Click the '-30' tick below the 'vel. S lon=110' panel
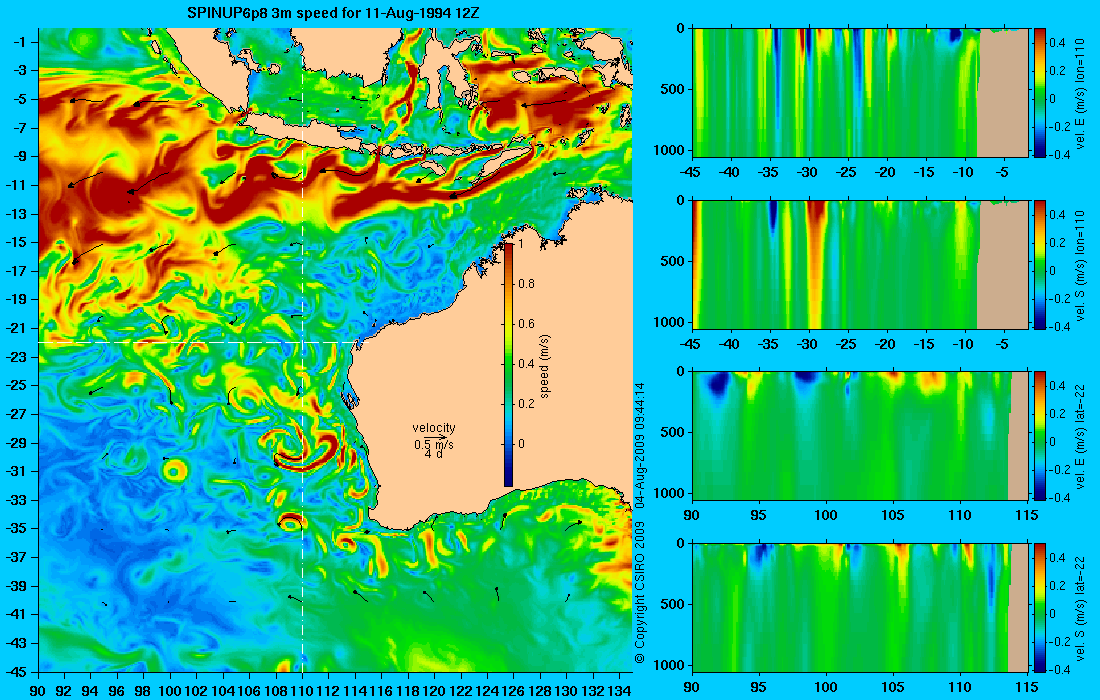 [808, 344]
